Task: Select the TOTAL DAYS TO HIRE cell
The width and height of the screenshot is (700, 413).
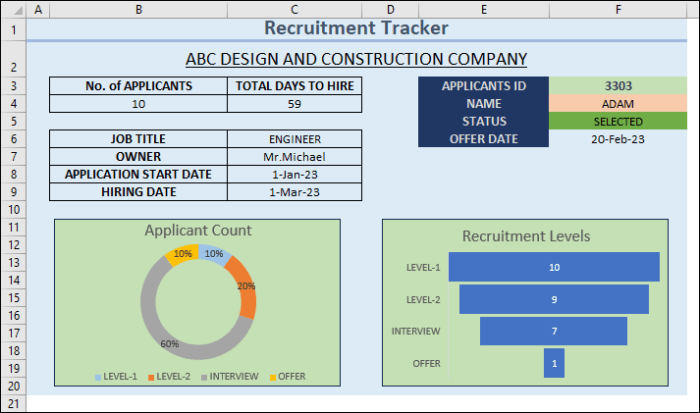Action: [x=295, y=86]
